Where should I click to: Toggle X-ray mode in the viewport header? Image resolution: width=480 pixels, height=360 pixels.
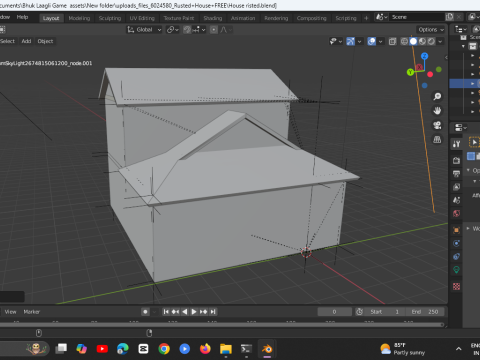tap(392, 41)
